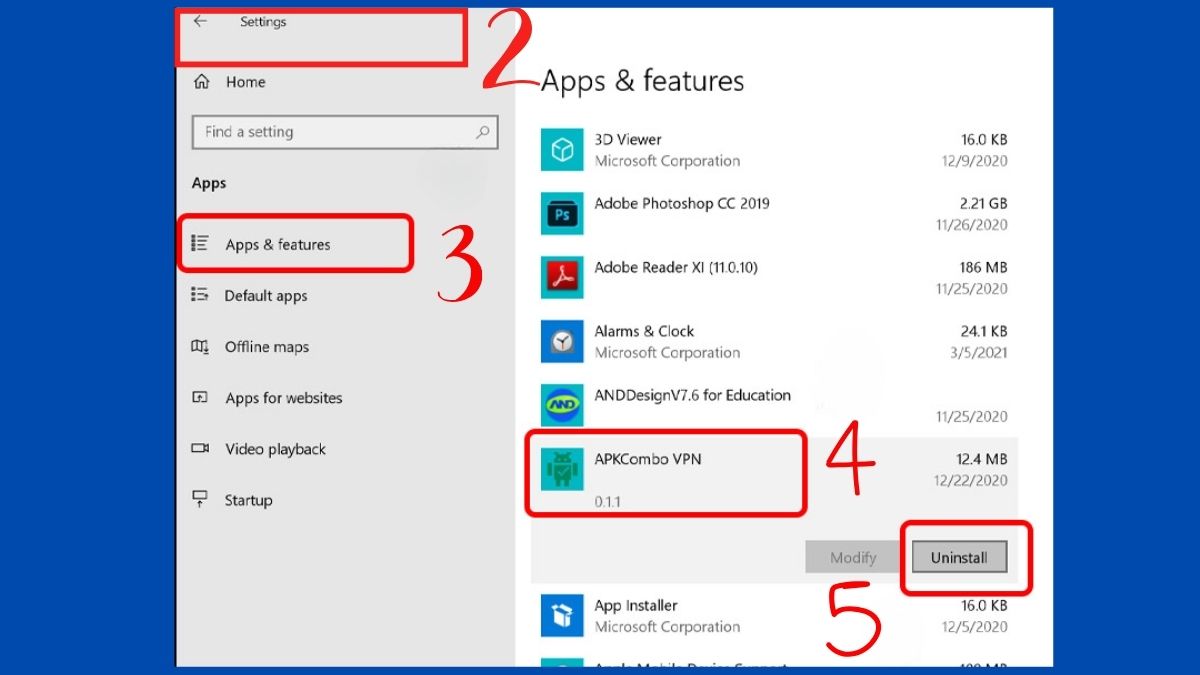1200x675 pixels.
Task: Select Alarms & Clock entry name
Action: 644,331
